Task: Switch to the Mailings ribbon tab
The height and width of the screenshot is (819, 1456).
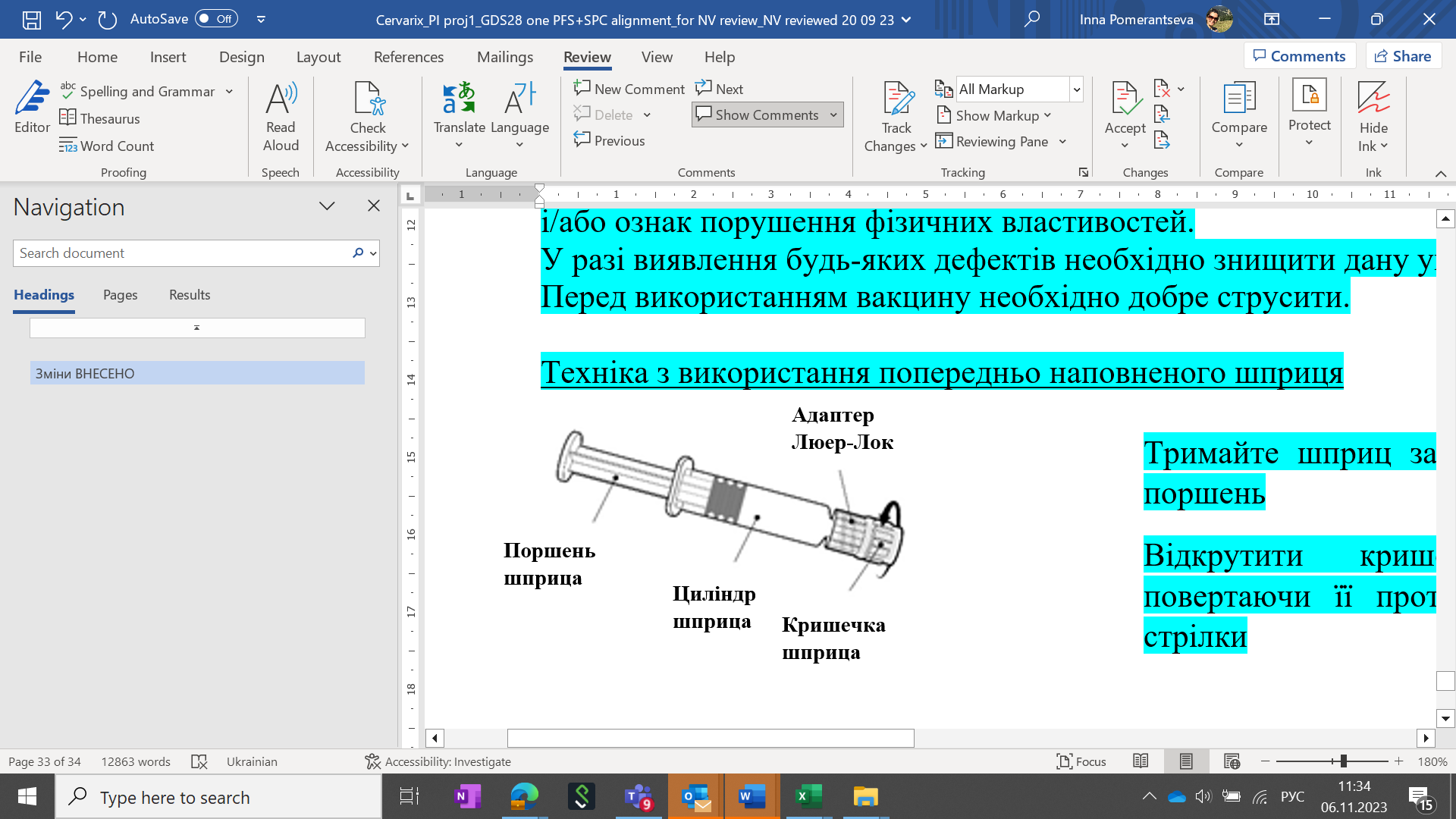Action: tap(505, 57)
